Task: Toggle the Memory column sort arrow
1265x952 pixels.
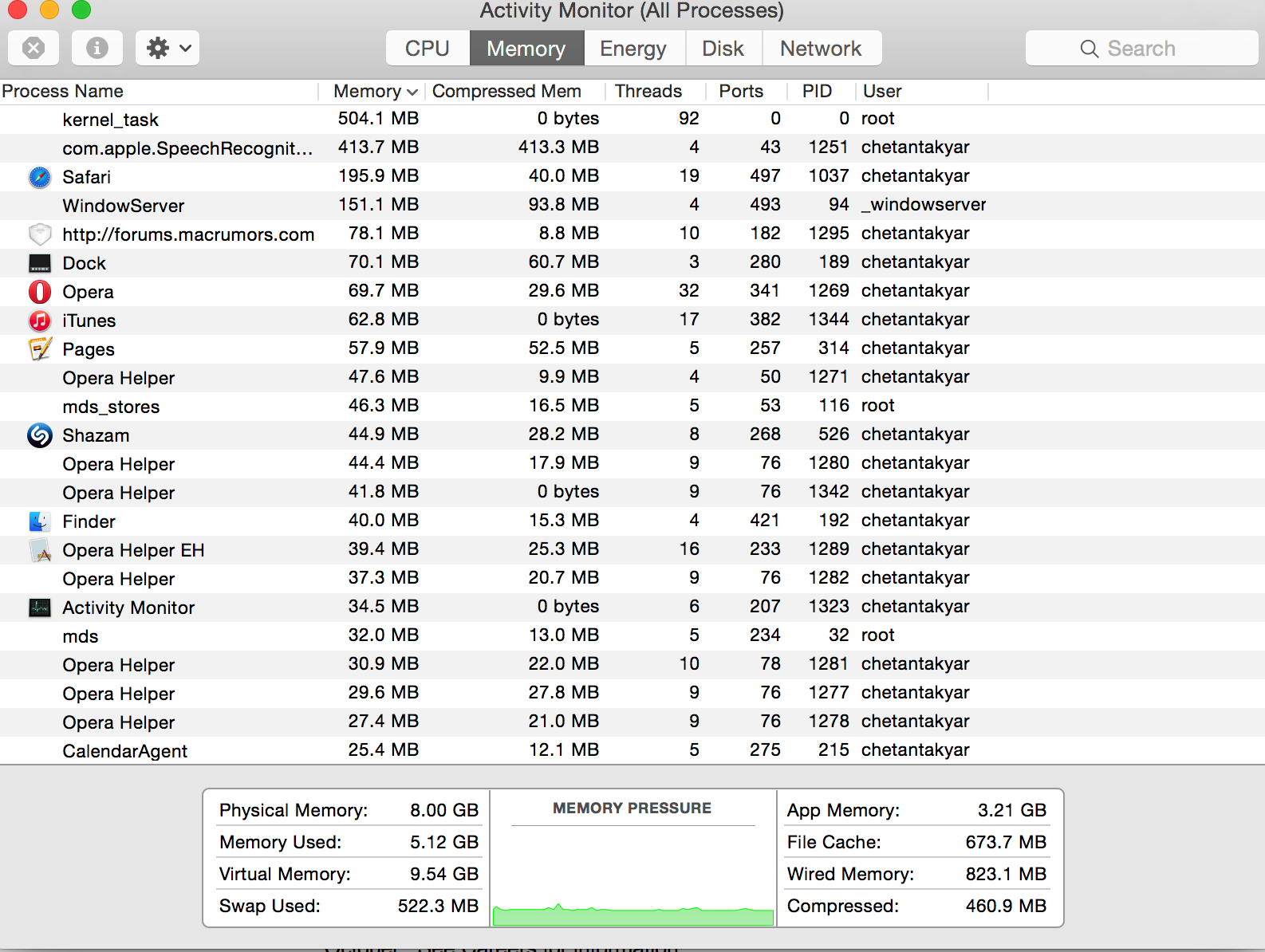Action: (412, 92)
